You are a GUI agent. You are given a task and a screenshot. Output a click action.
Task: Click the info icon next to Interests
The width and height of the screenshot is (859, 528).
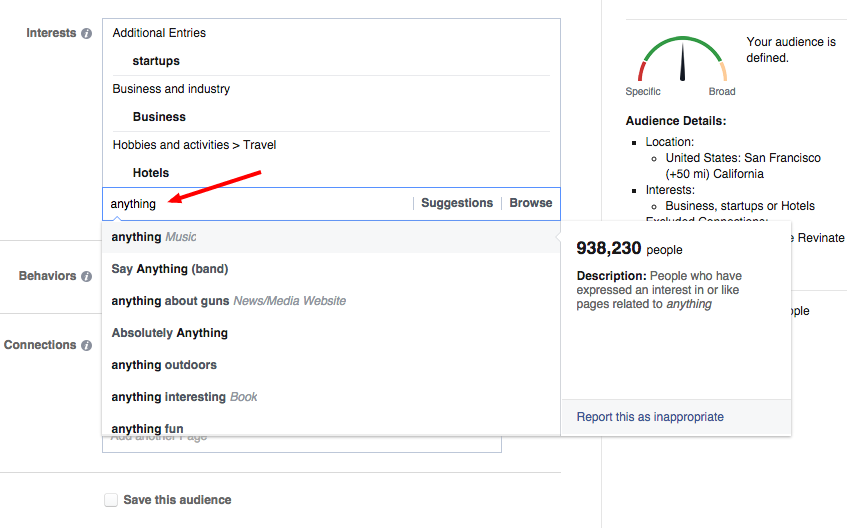pyautogui.click(x=86, y=33)
